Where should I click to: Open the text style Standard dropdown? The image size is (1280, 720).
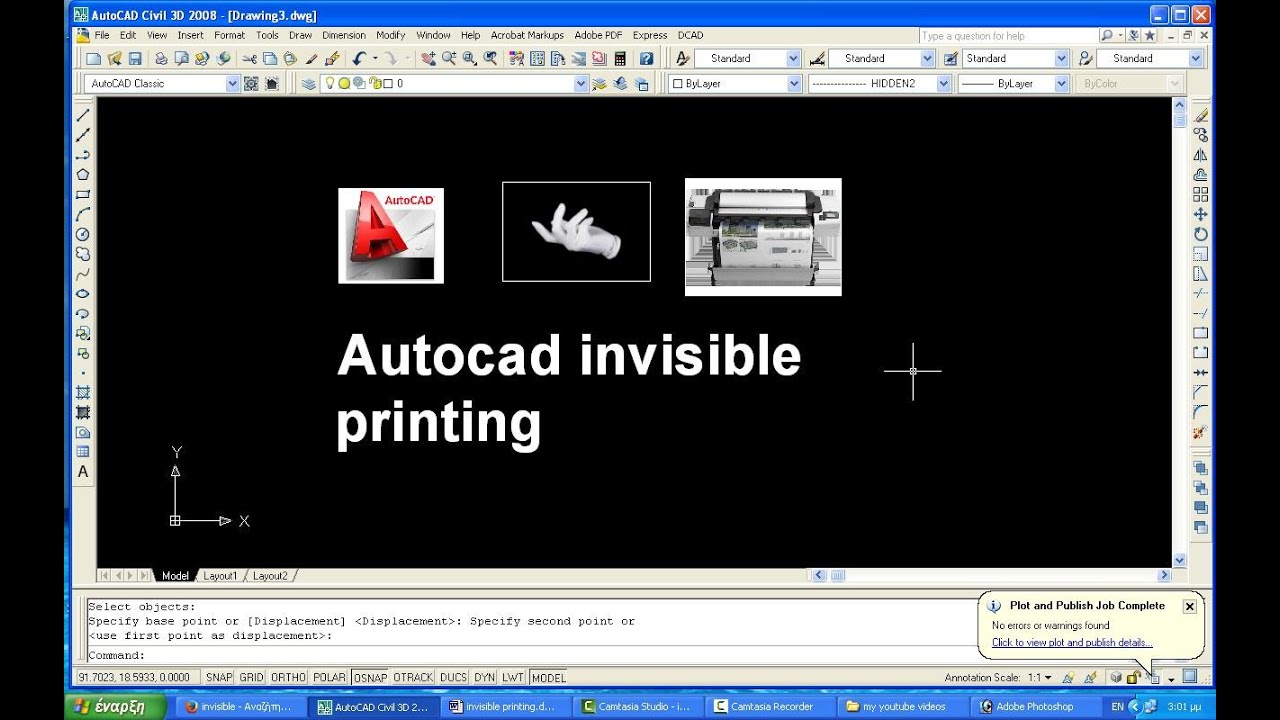point(794,59)
